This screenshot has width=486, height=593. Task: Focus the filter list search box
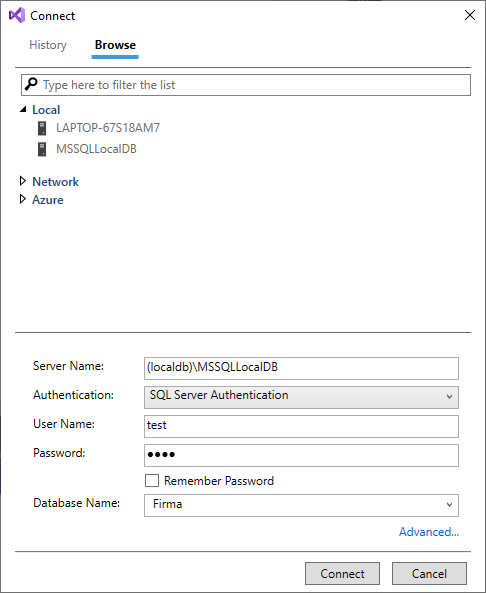click(x=246, y=85)
